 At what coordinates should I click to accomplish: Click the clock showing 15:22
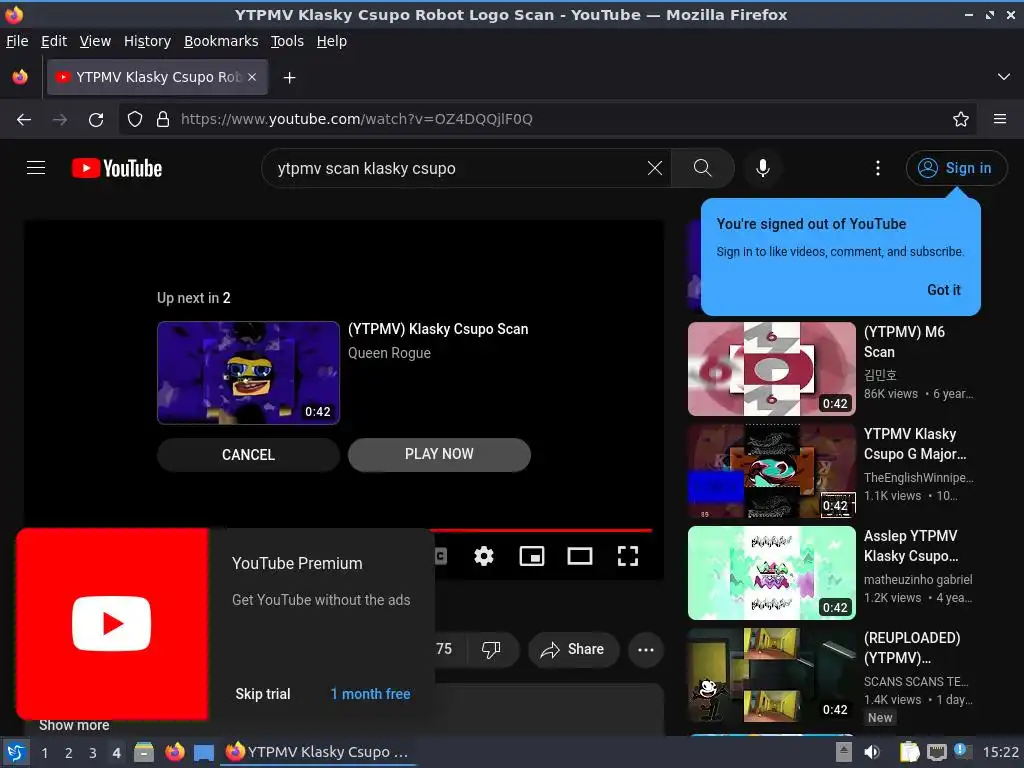point(1000,752)
